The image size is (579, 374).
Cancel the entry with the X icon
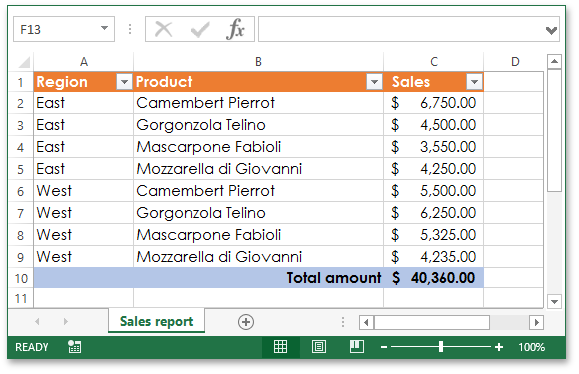coord(164,29)
